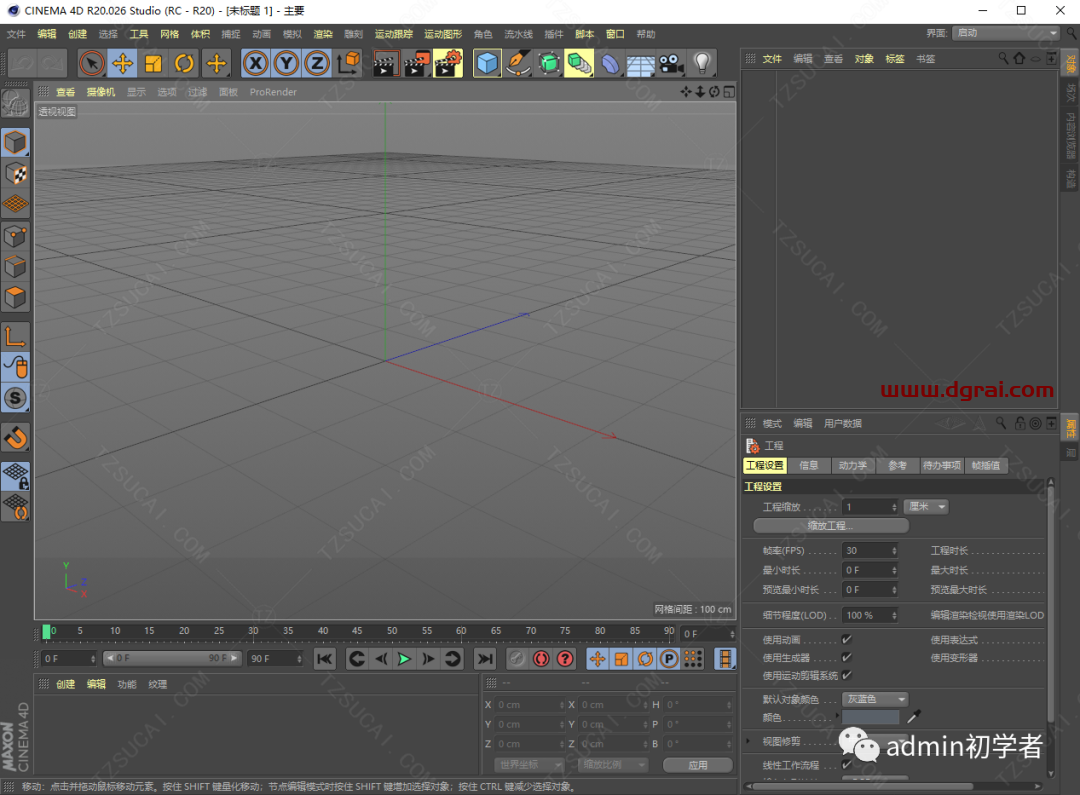The image size is (1080, 795).
Task: Activate the Move tool in top toolbar
Action: click(123, 63)
